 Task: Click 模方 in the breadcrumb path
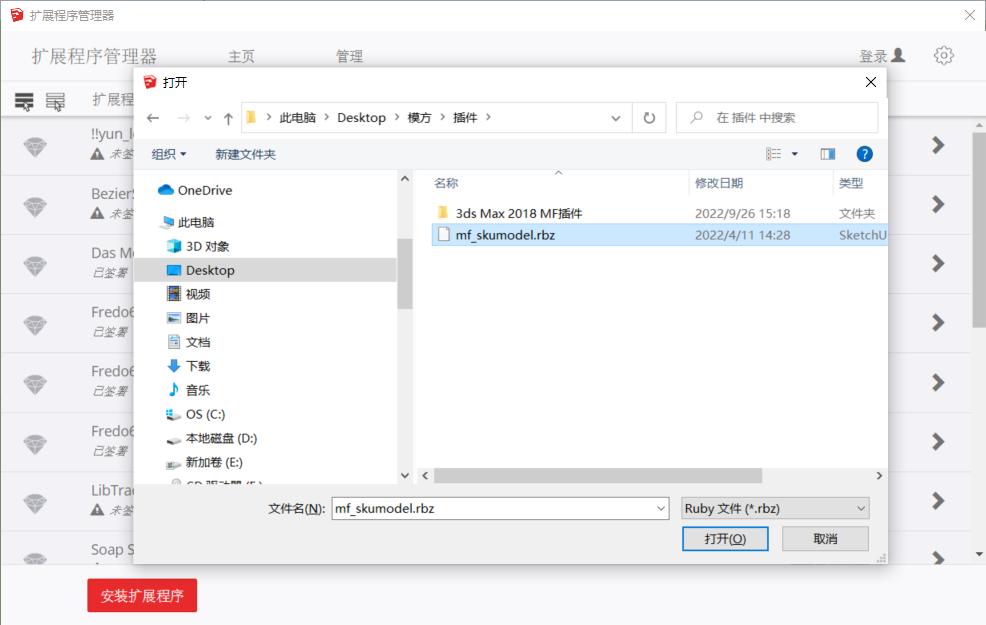point(419,118)
